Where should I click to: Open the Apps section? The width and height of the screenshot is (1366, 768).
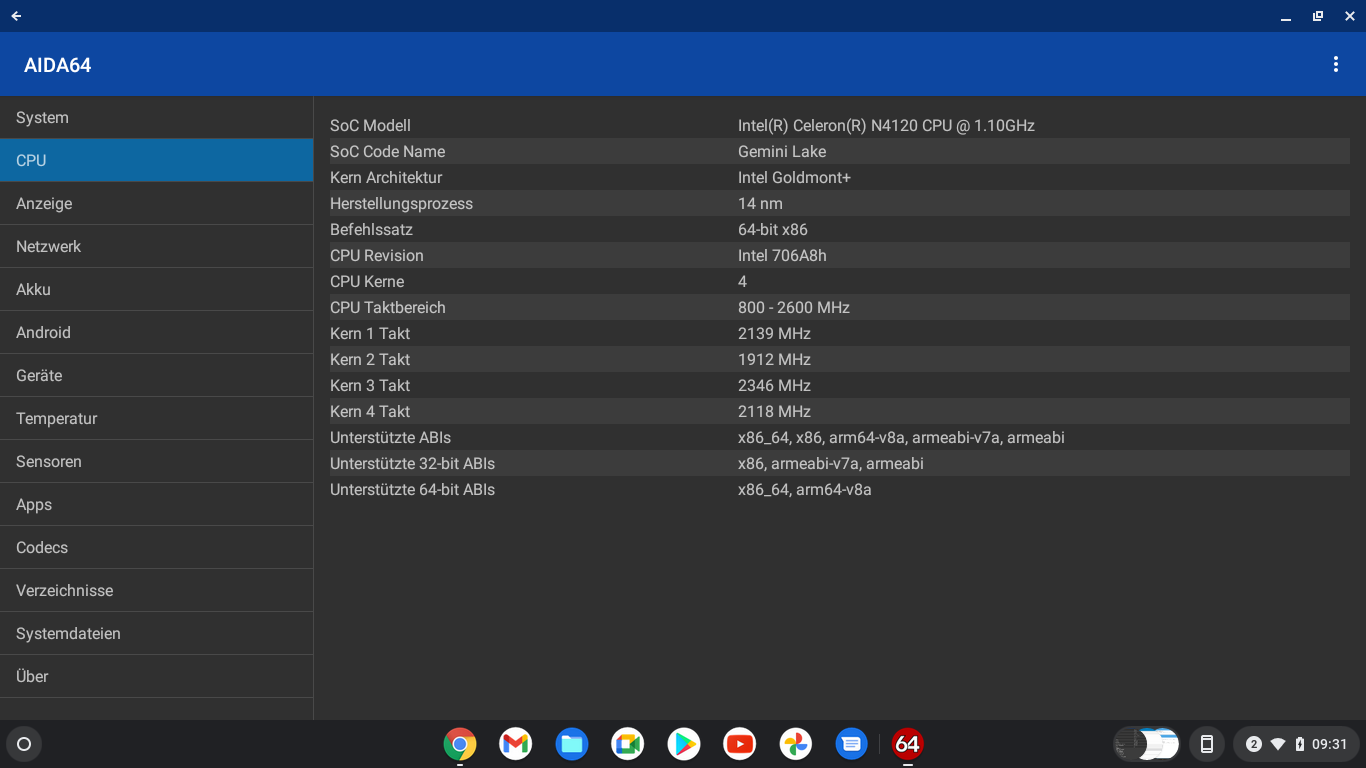point(157,504)
